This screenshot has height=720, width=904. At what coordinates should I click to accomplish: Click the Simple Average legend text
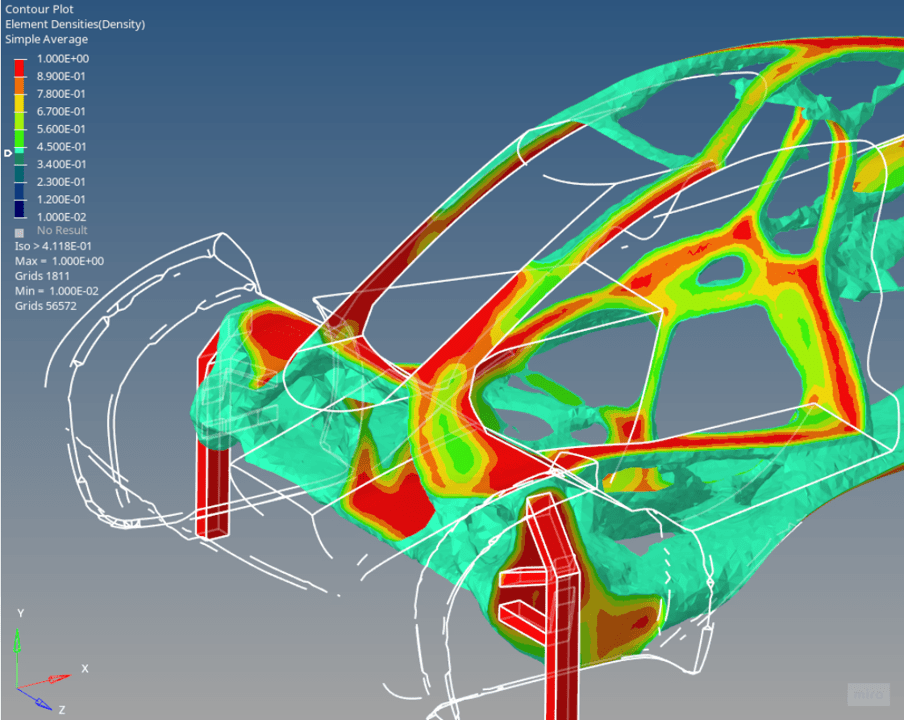tap(46, 39)
